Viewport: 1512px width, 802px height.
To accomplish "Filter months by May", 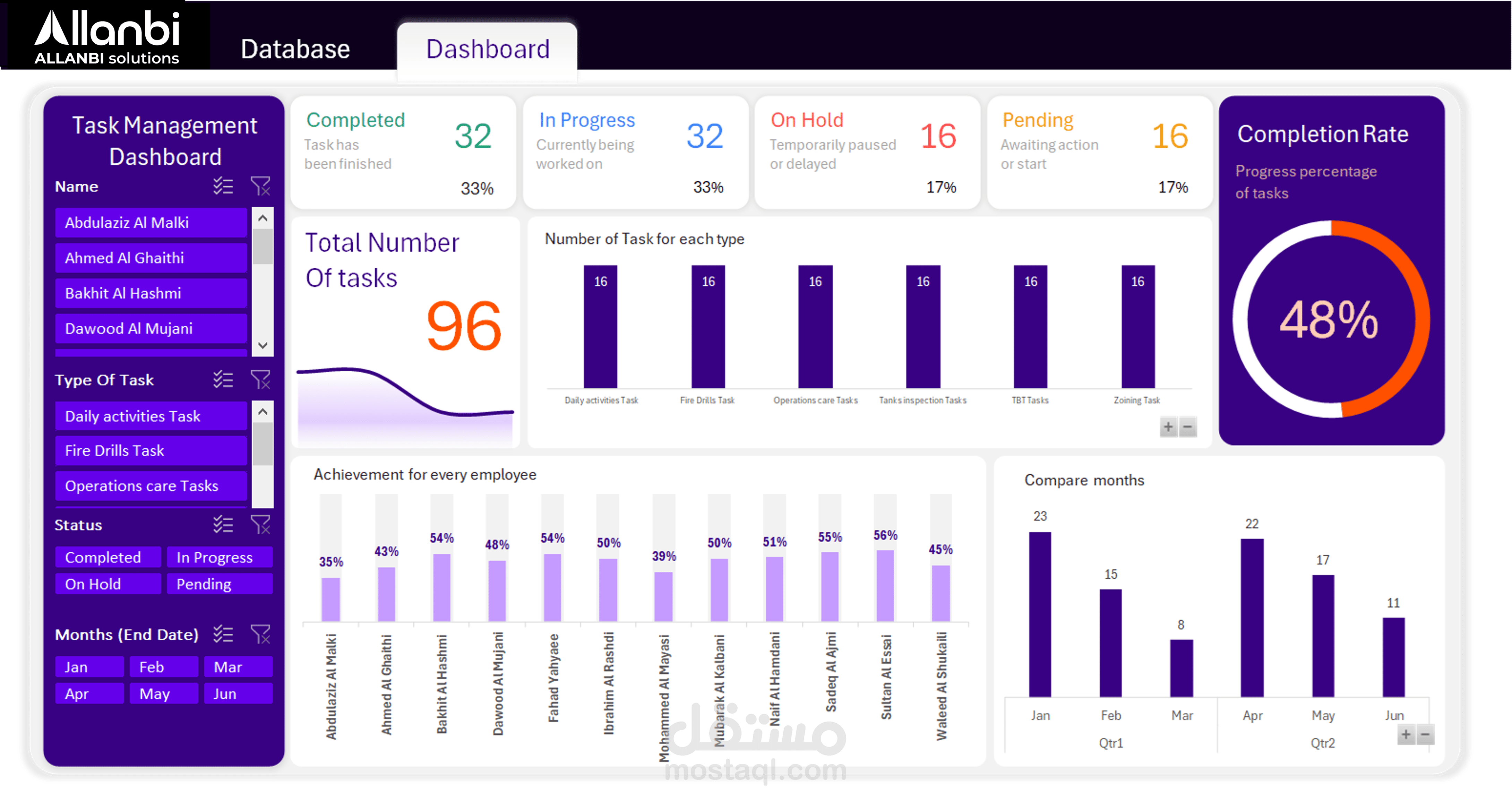I will (164, 693).
